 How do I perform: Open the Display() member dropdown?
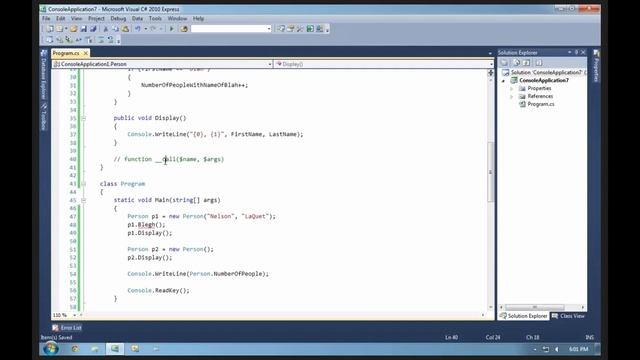tap(491, 64)
